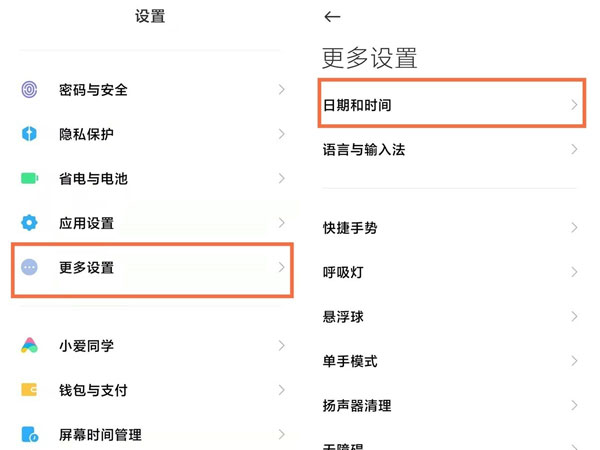The width and height of the screenshot is (600, 450).
Task: Expand the 扬声器清理 chevron arrow
Action: (575, 406)
